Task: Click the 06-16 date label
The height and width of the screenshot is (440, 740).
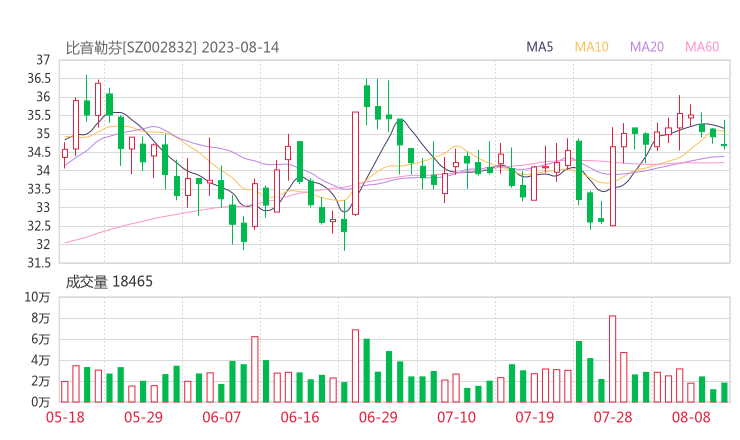Action: tap(300, 417)
